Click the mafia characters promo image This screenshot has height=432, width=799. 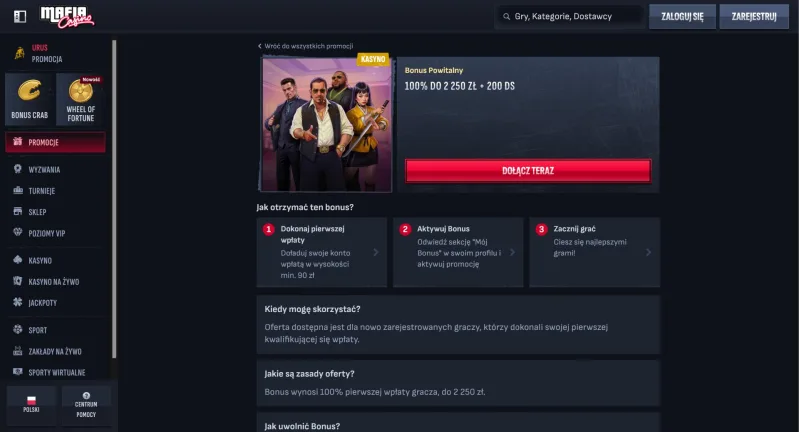click(326, 124)
